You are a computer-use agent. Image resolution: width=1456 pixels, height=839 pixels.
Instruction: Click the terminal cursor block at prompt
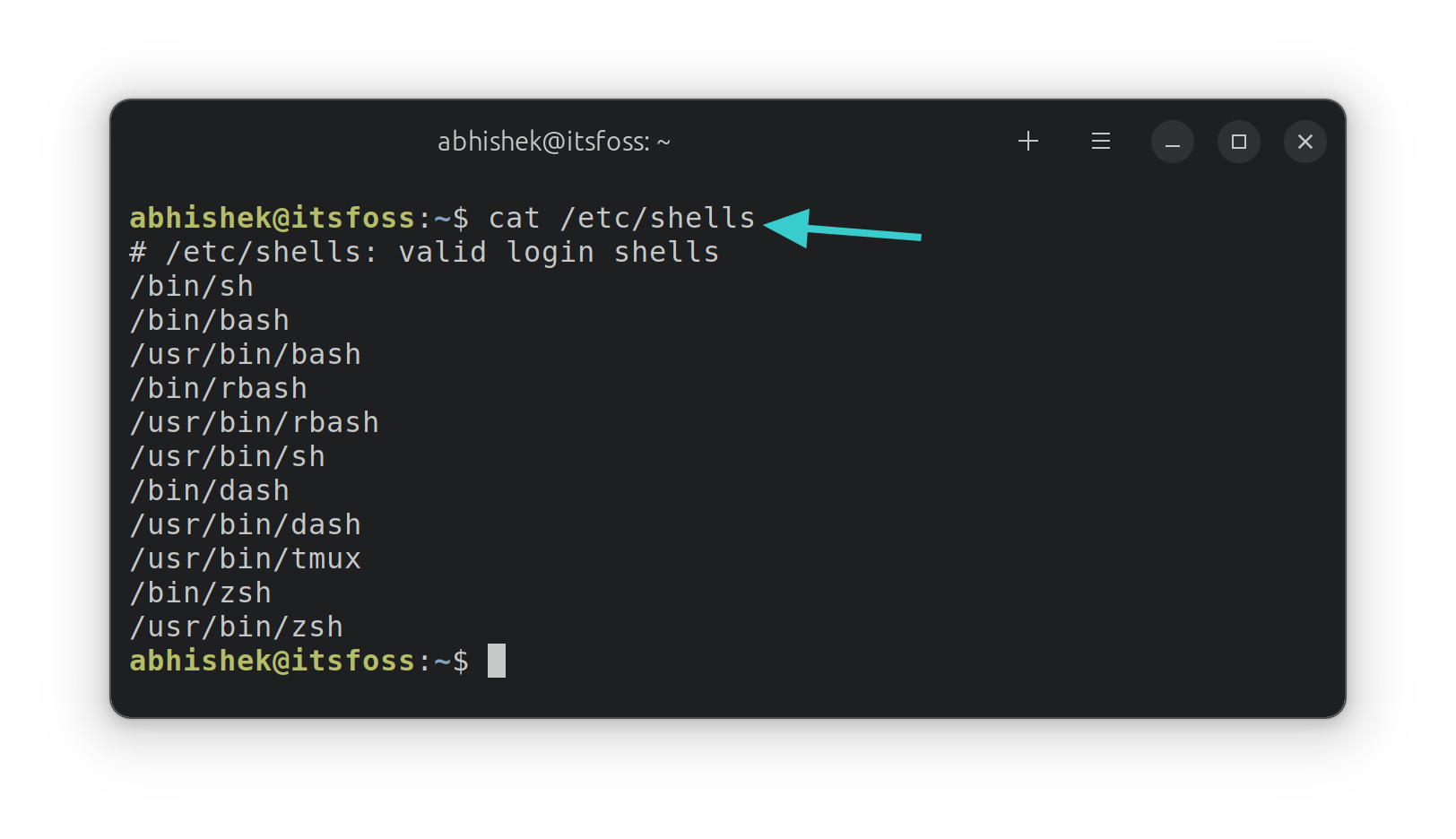point(496,661)
